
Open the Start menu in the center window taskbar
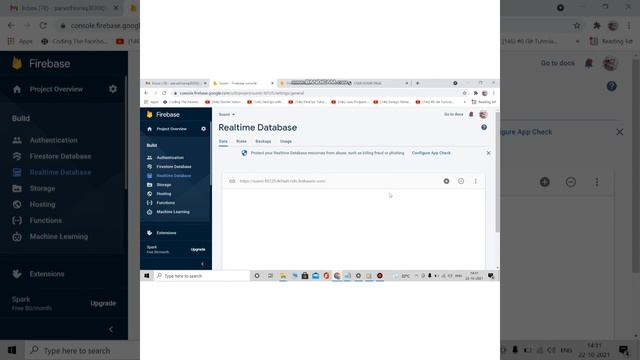click(147, 276)
